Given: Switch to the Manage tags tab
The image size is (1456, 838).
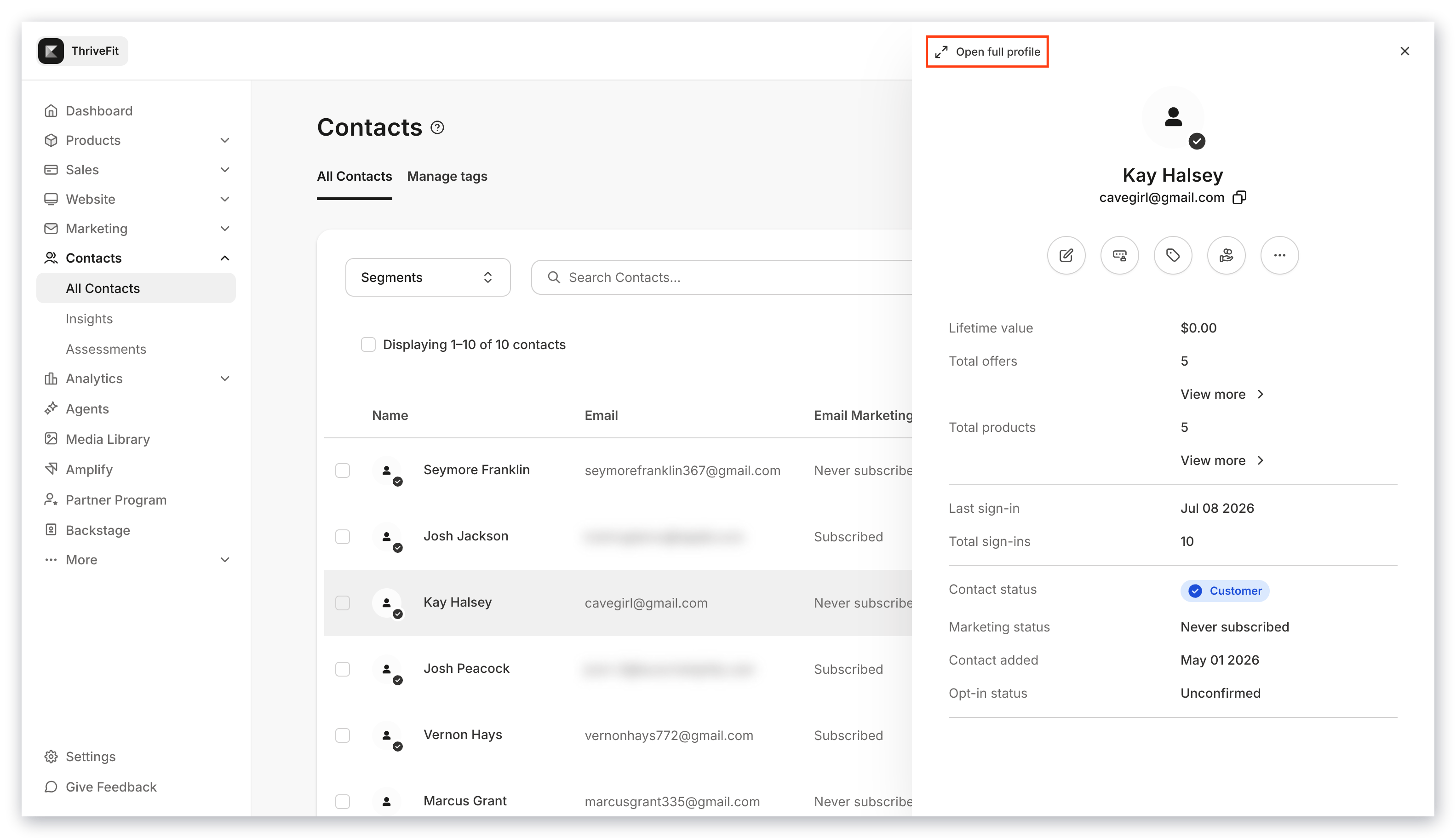Looking at the screenshot, I should coord(447,176).
